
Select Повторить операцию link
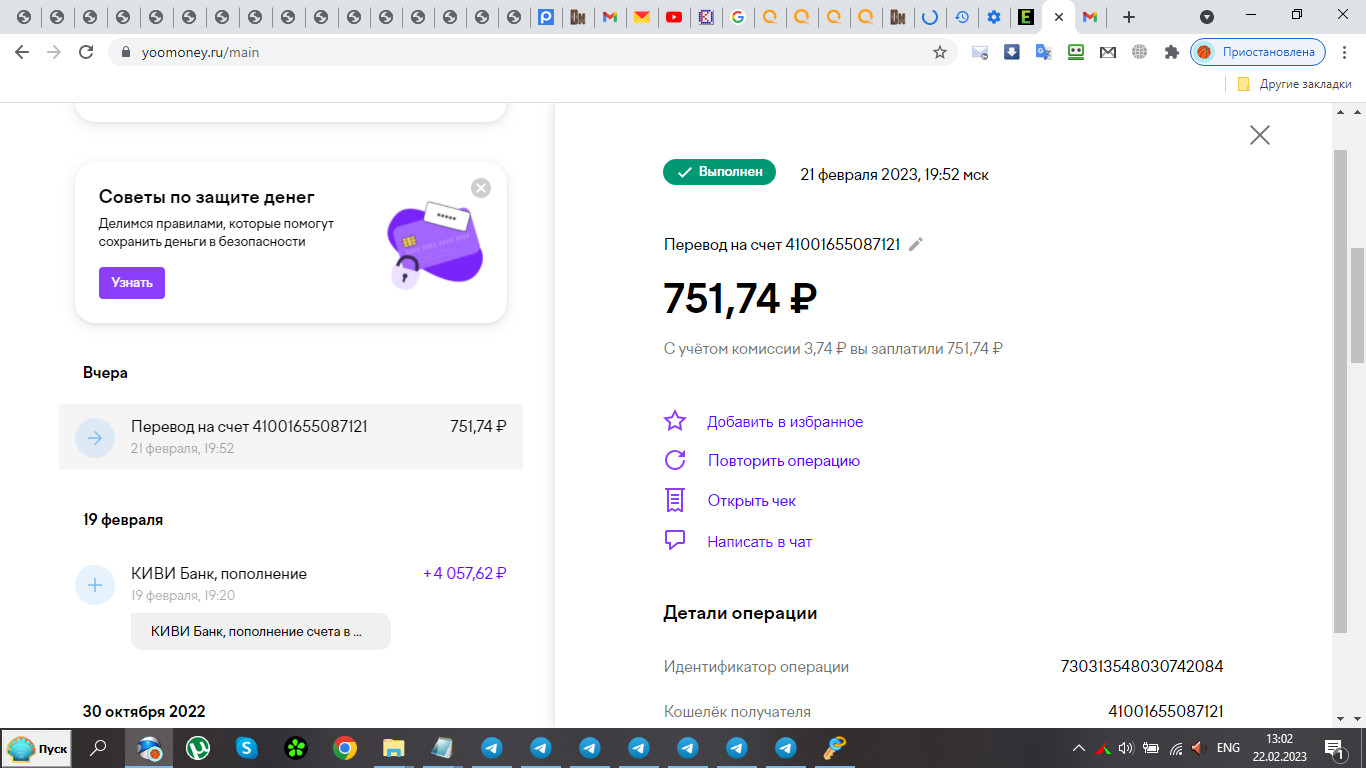[x=784, y=461]
